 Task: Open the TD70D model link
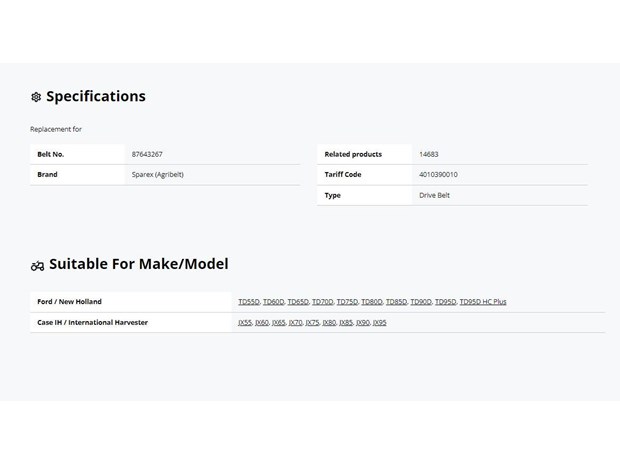[322, 302]
